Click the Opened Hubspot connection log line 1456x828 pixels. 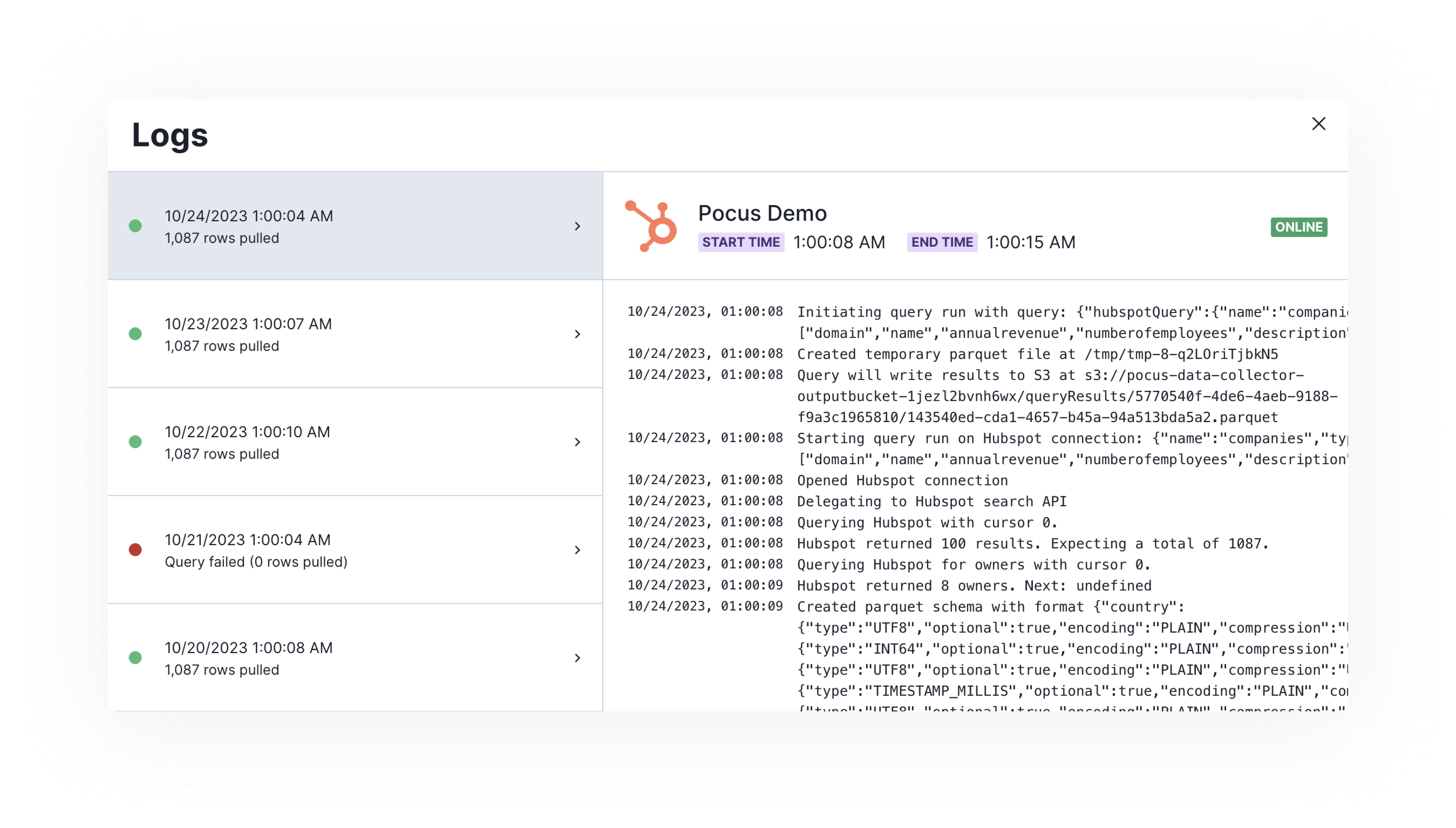(x=902, y=480)
